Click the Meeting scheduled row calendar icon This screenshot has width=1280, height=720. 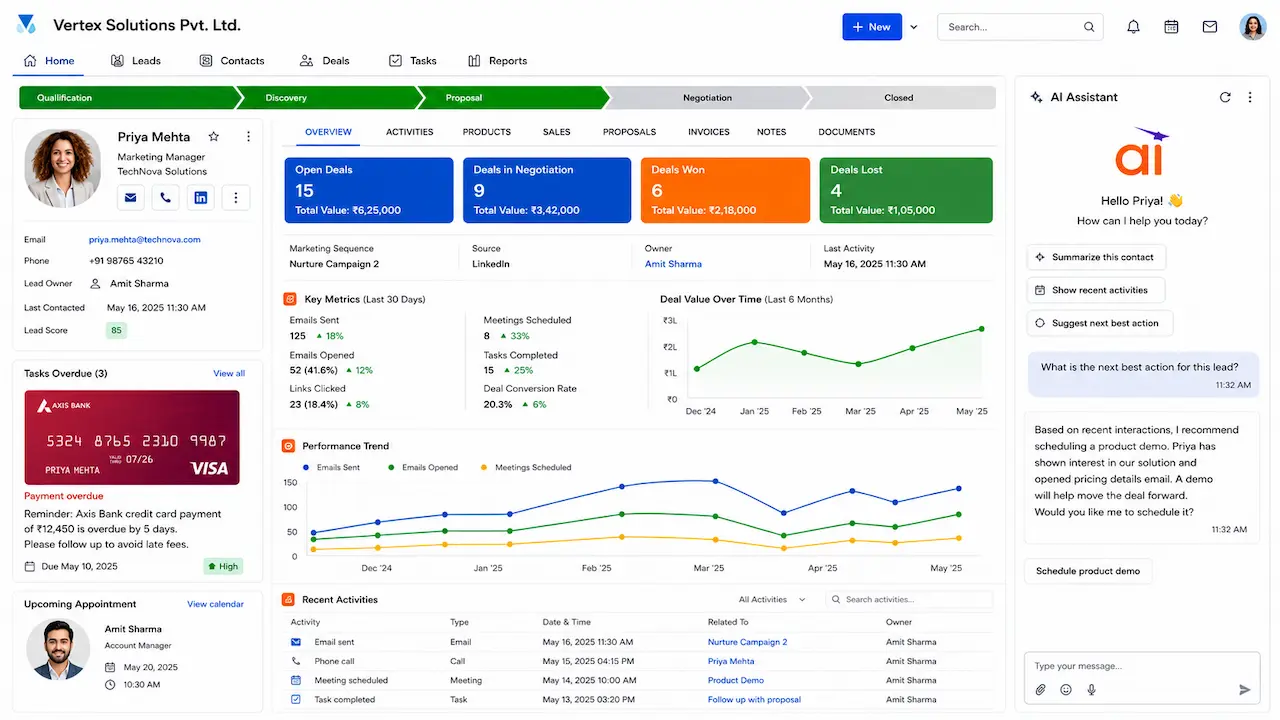click(296, 680)
